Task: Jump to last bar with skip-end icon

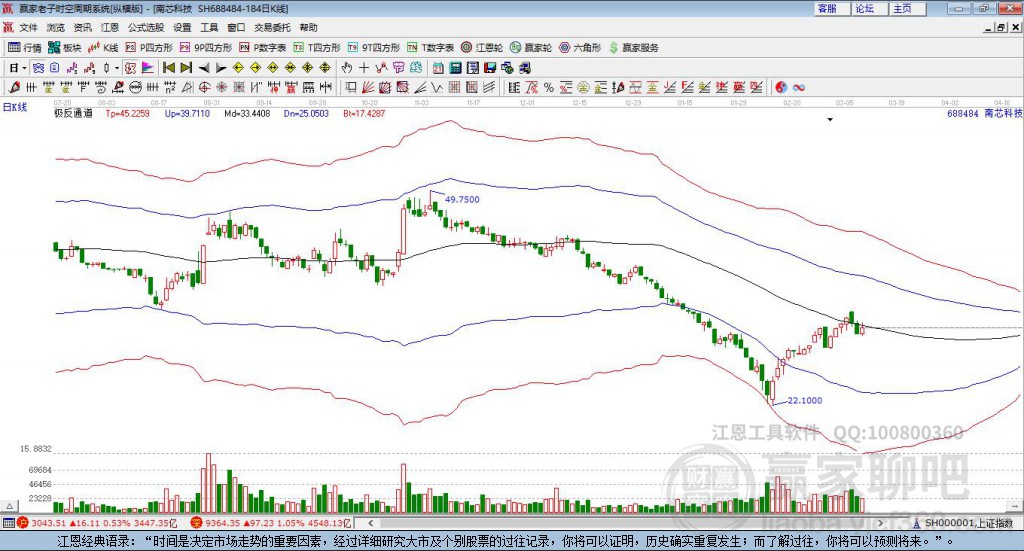Action: click(186, 68)
